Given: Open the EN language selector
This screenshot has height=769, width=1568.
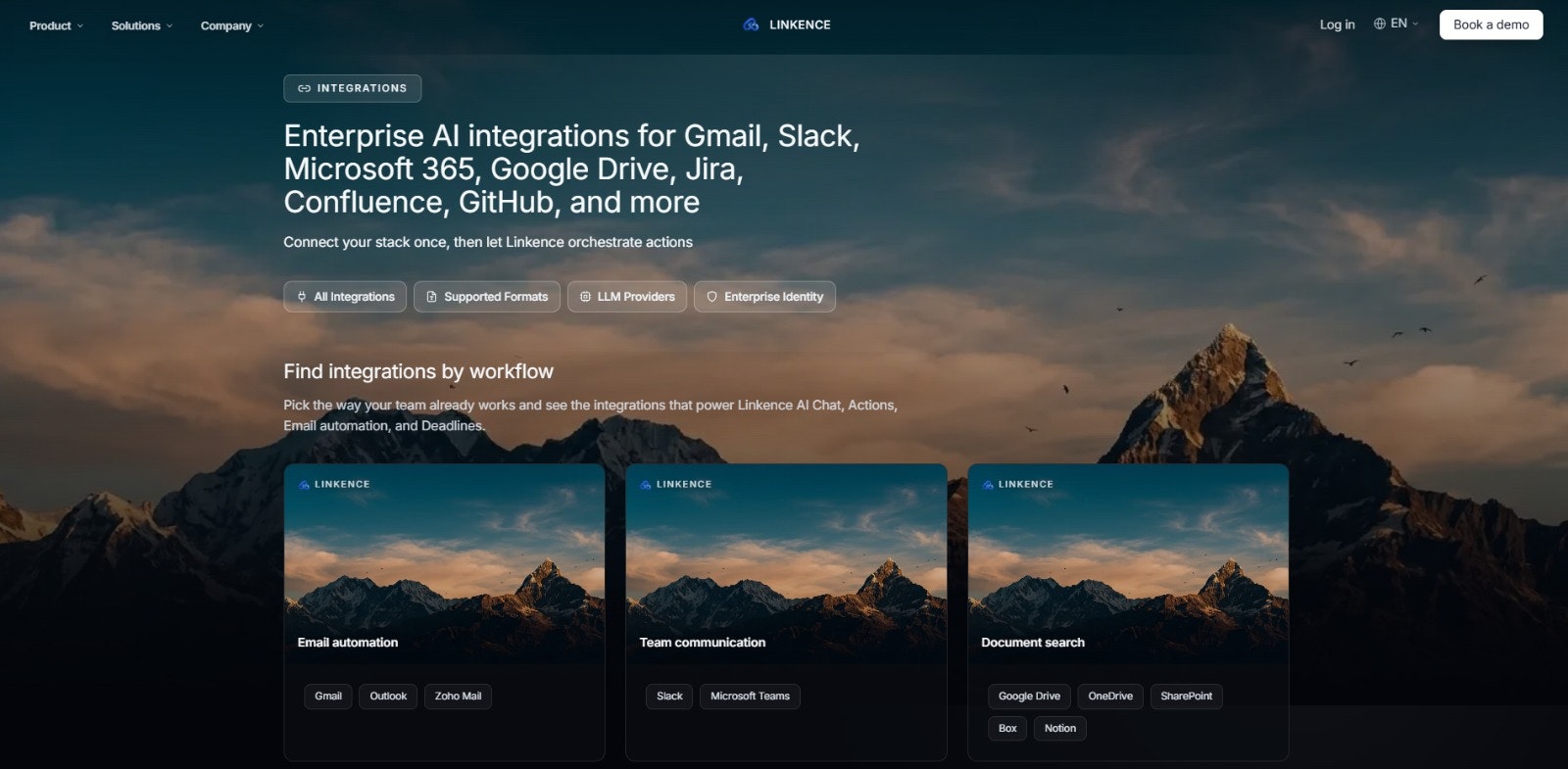Looking at the screenshot, I should 1396,24.
